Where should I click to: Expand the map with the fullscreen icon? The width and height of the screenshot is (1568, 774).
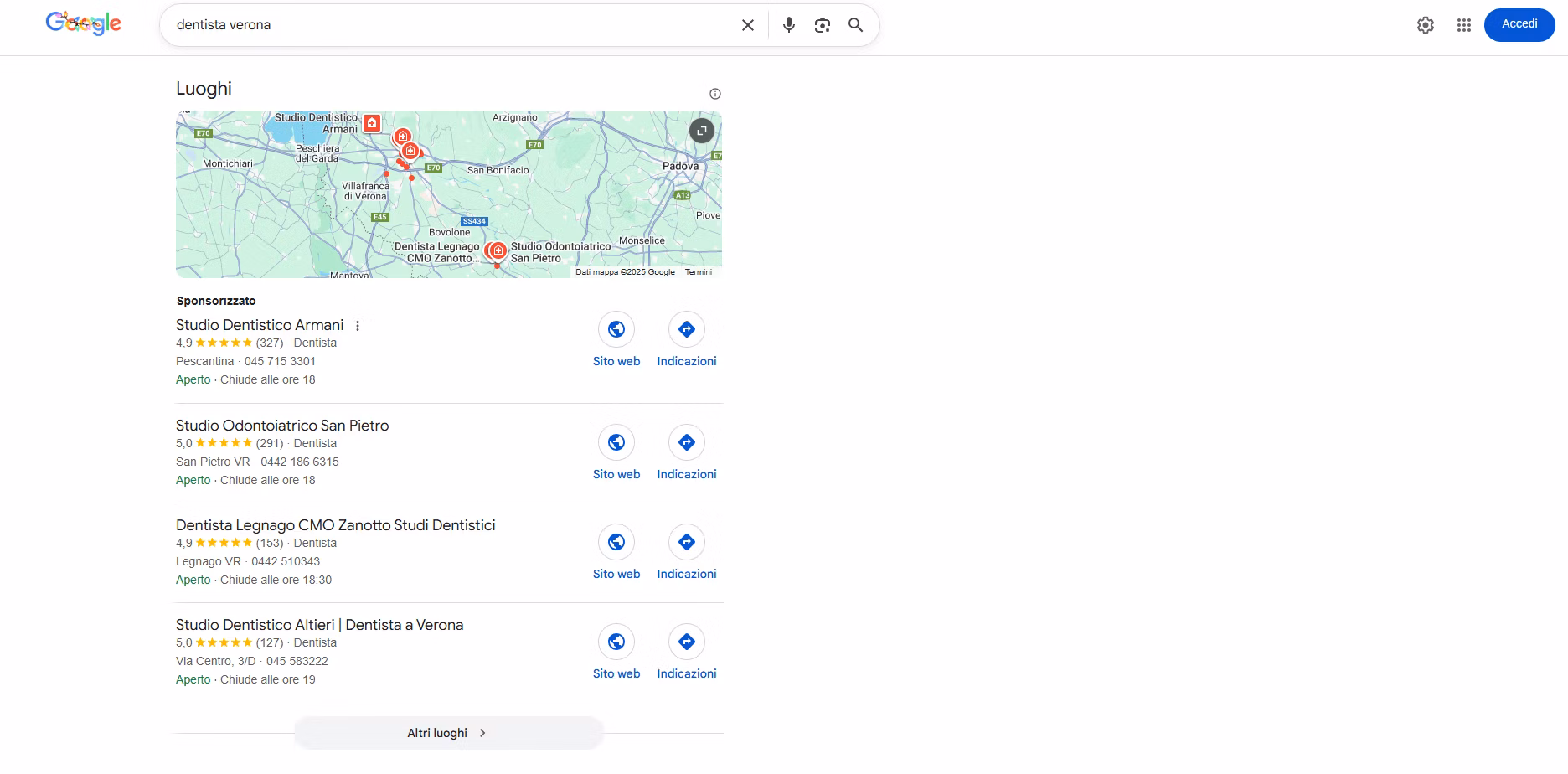[x=702, y=131]
